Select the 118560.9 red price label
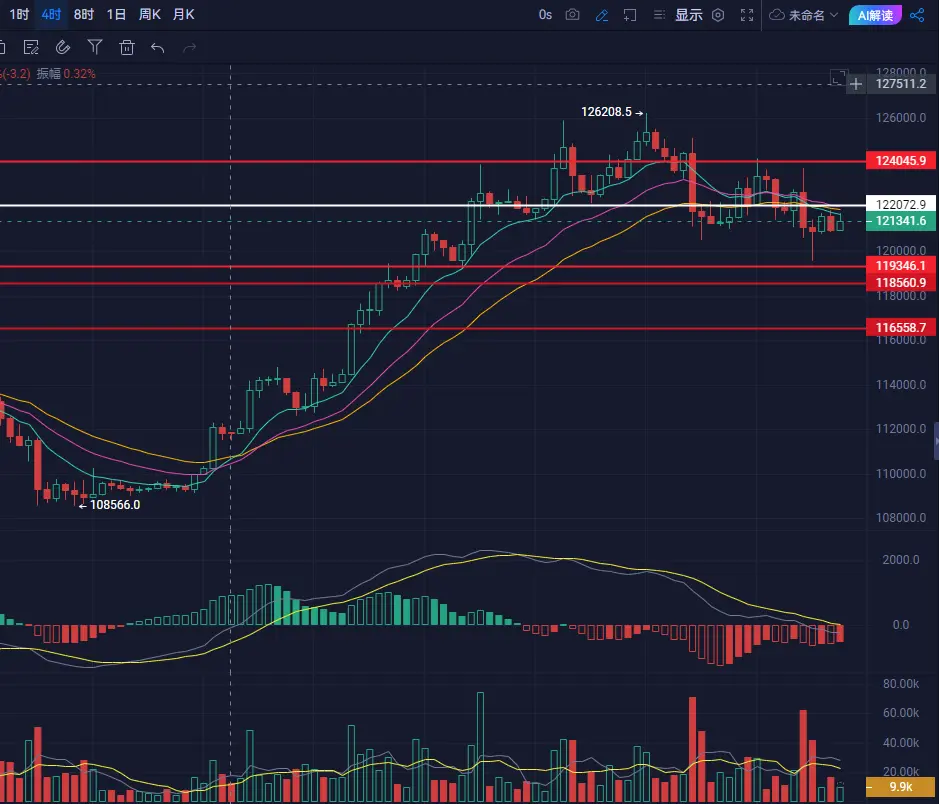The image size is (939, 804). [901, 283]
